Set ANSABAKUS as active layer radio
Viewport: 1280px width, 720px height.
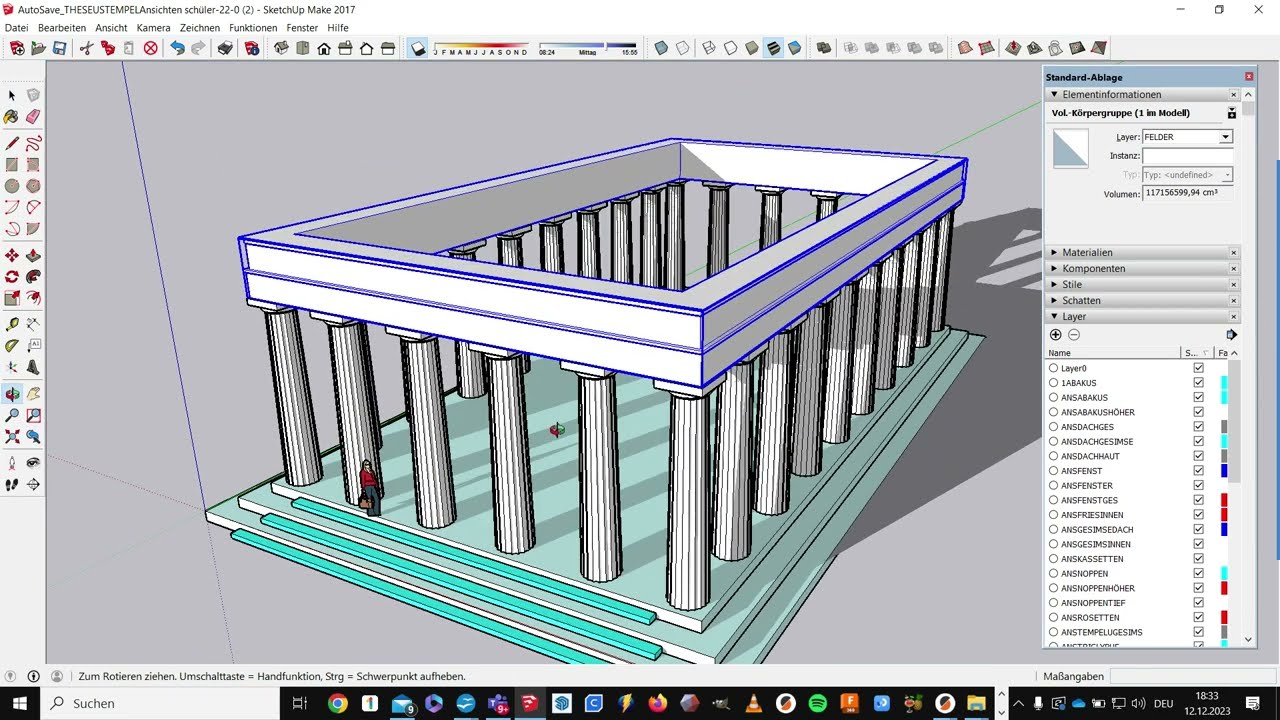[x=1054, y=398]
